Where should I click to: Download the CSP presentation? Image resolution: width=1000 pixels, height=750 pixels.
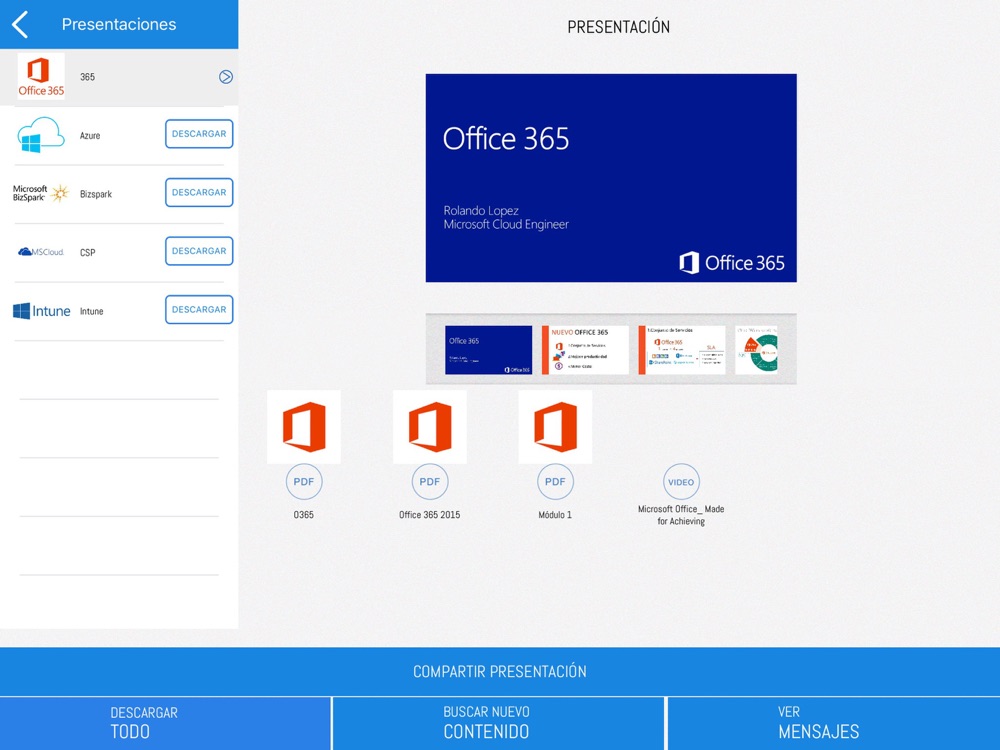(x=199, y=251)
